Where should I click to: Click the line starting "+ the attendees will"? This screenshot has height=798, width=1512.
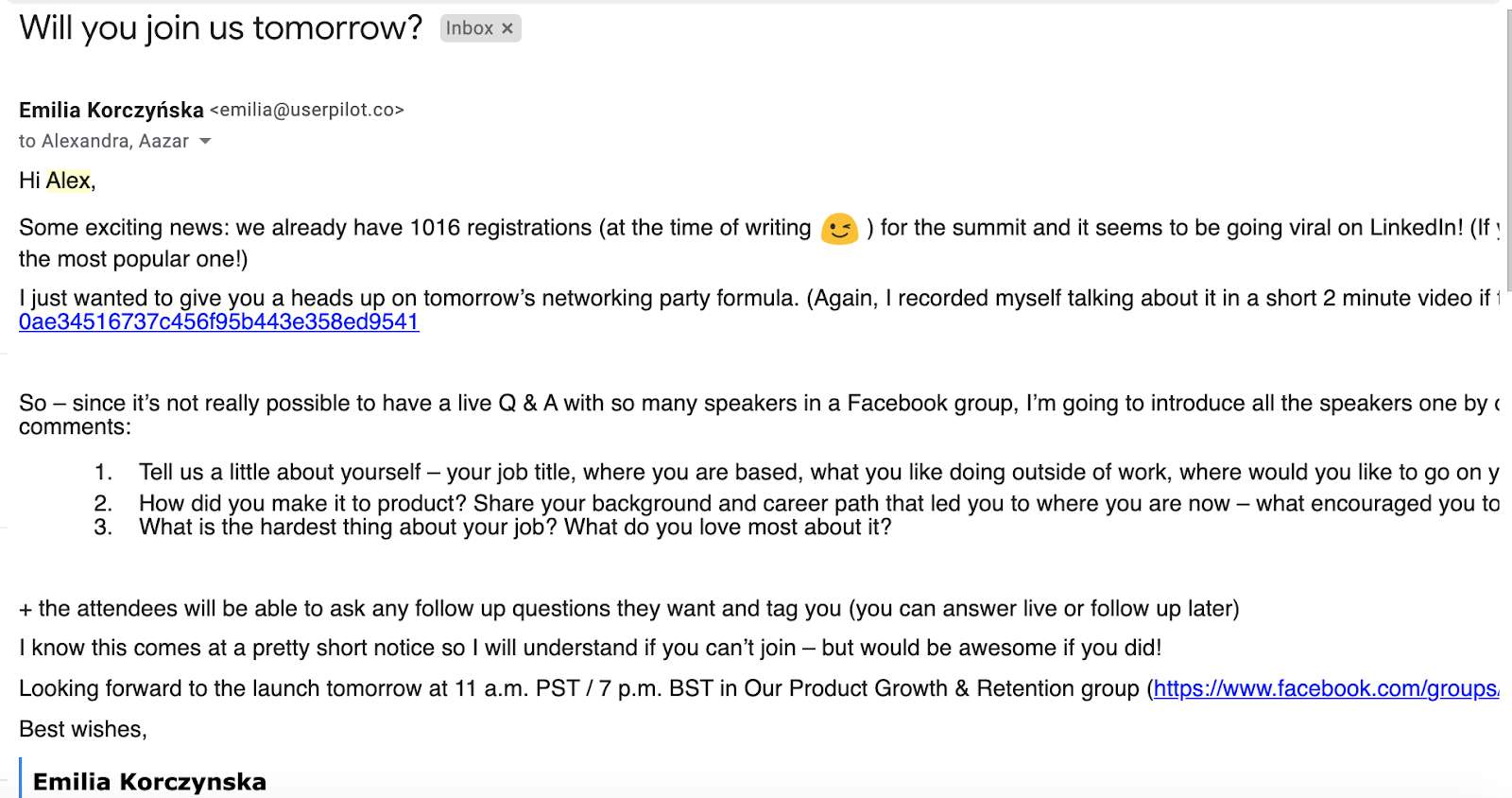628,608
